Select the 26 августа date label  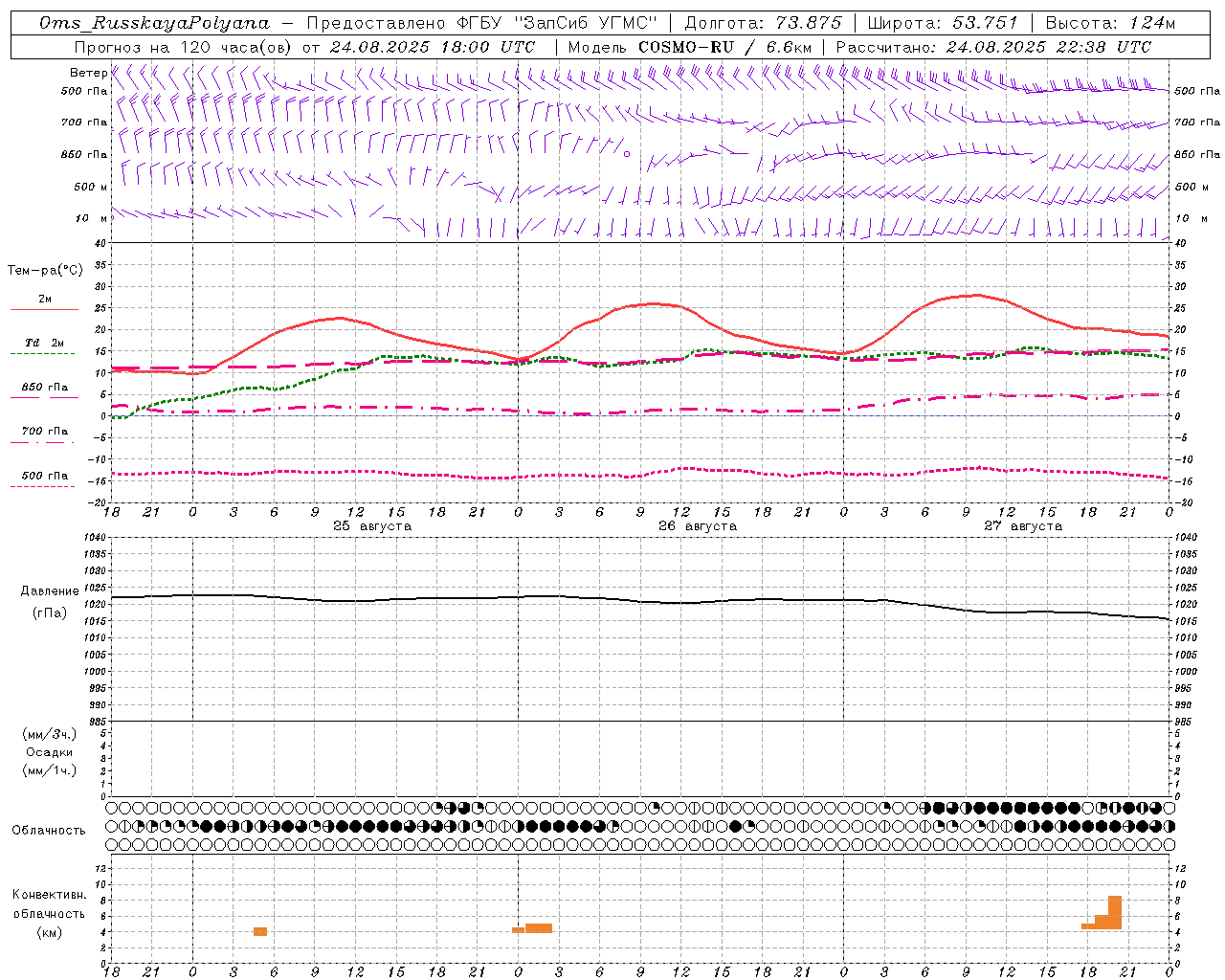tap(698, 526)
